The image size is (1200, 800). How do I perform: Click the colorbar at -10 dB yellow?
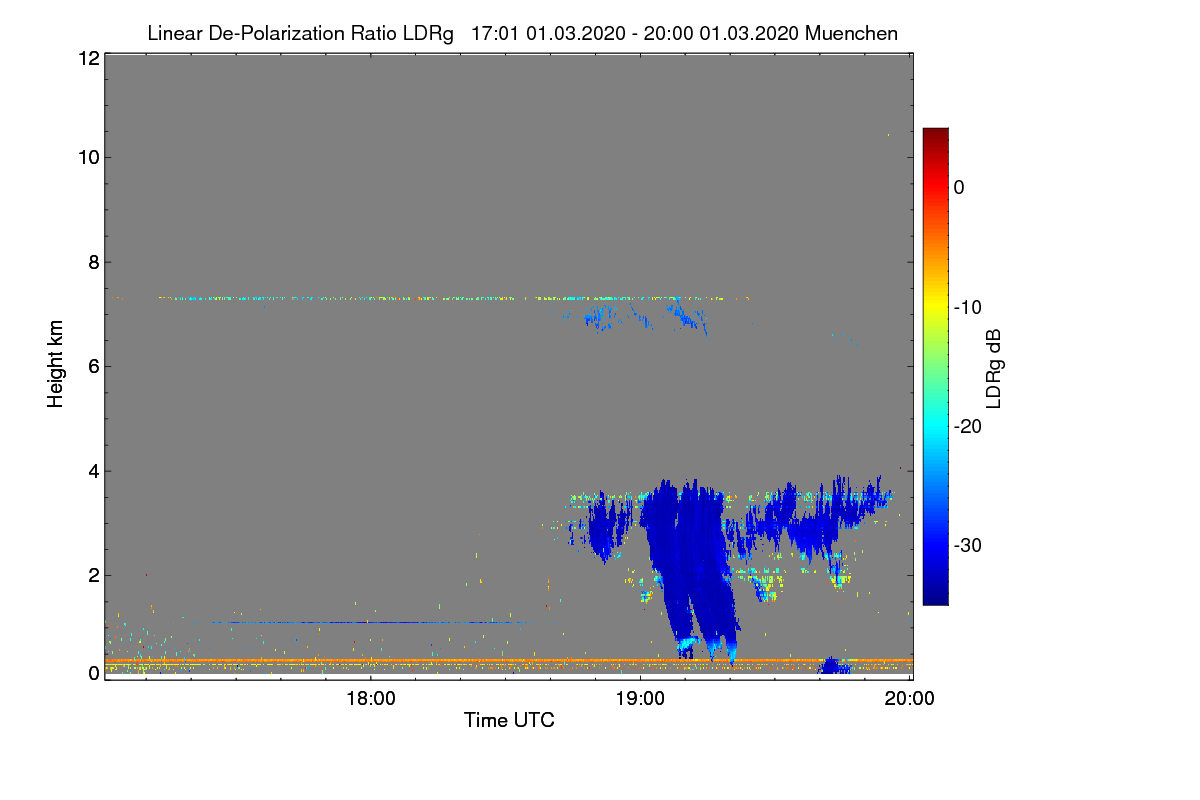tap(935, 307)
